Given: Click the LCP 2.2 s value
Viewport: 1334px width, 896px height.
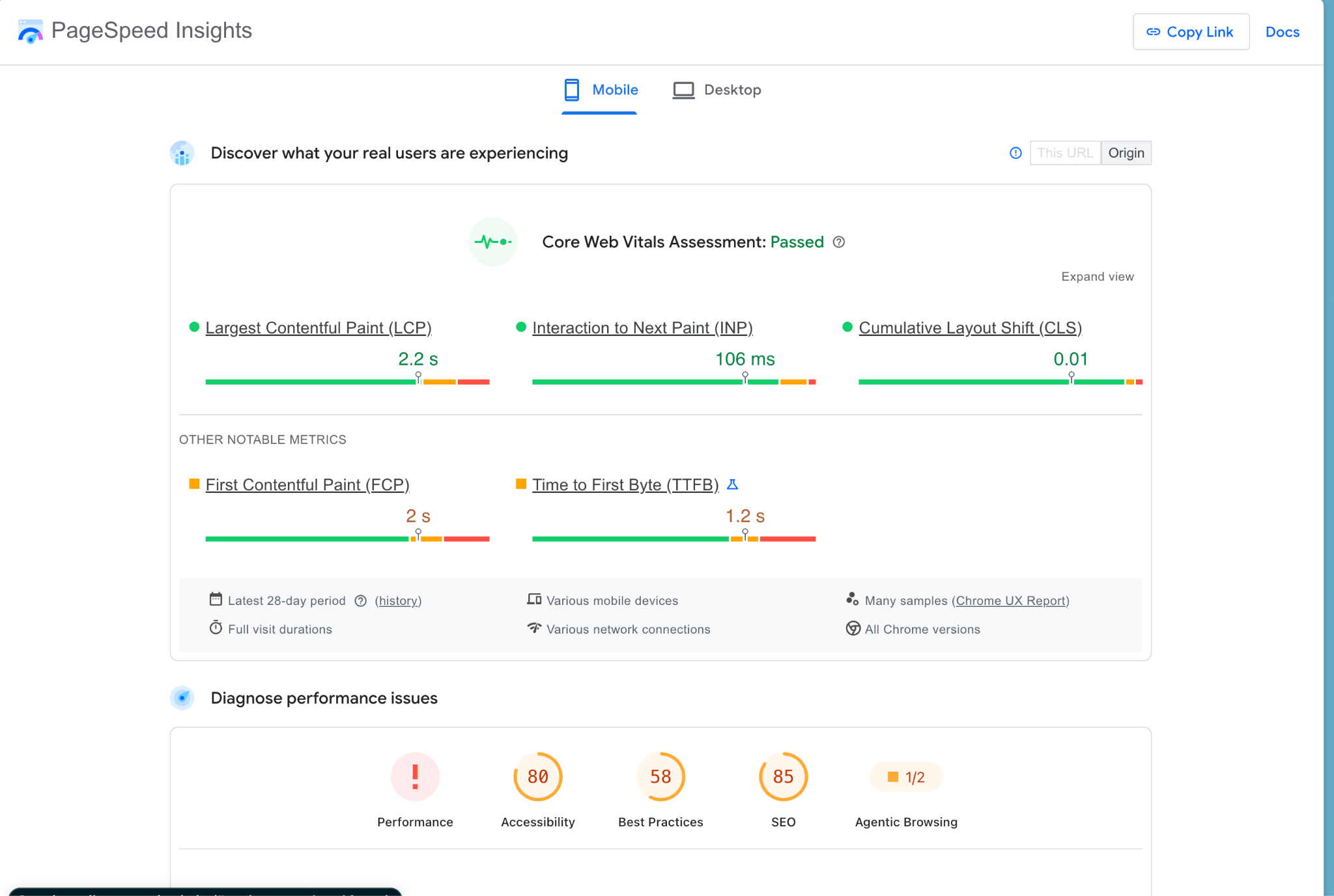Looking at the screenshot, I should click(x=418, y=359).
